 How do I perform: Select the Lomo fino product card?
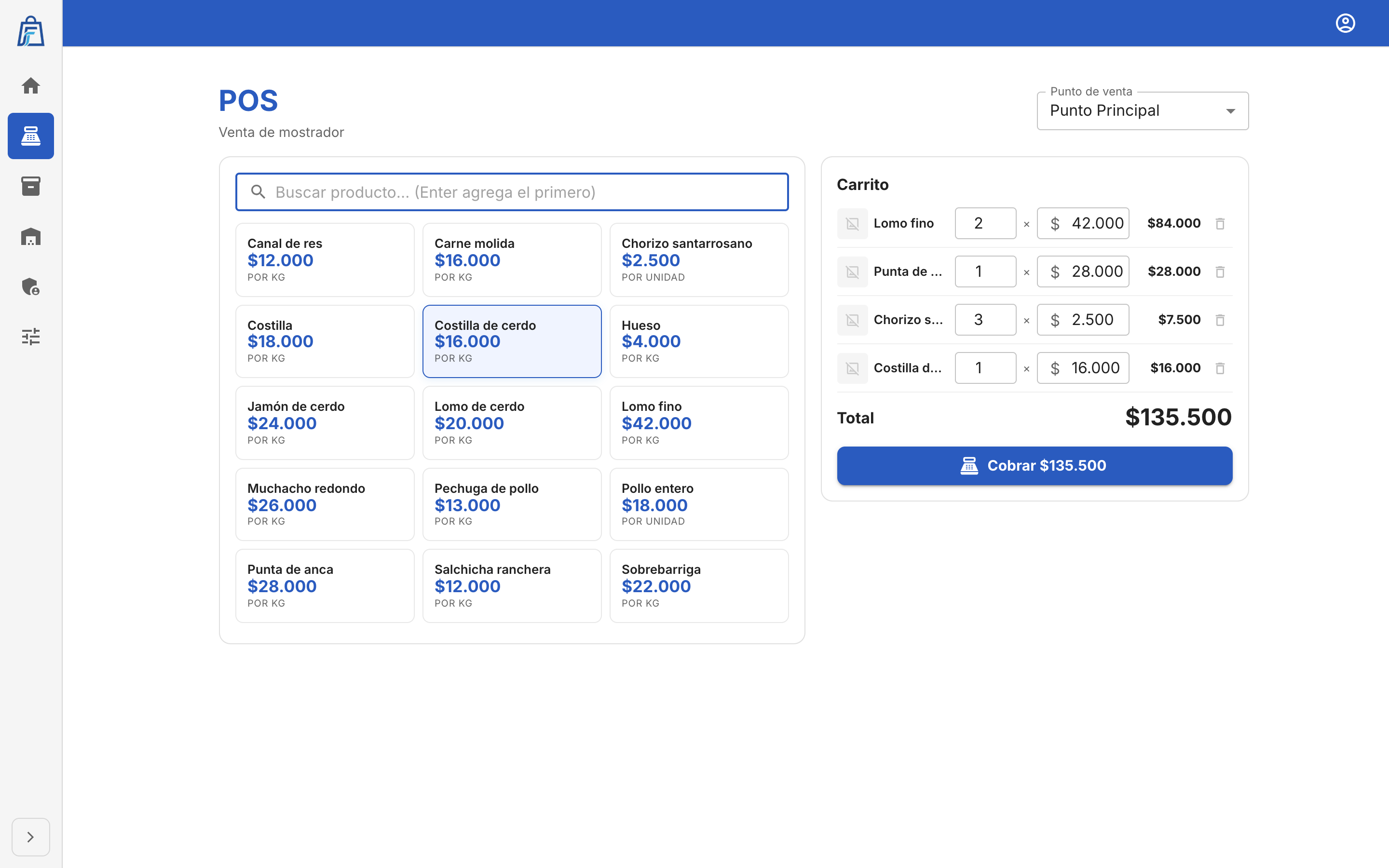(x=699, y=423)
